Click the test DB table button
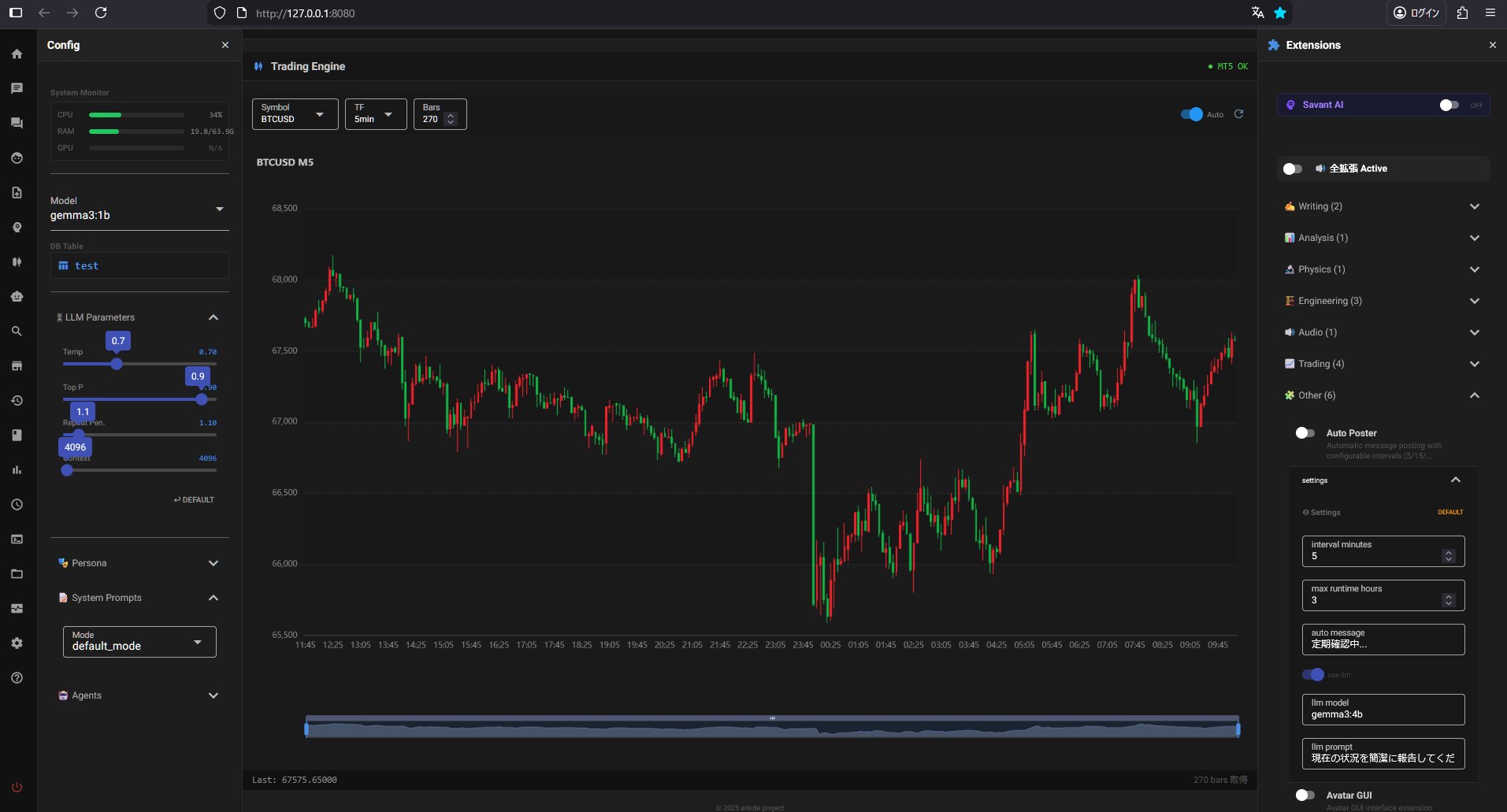Screen dimensions: 1507x812 pyautogui.click(x=139, y=265)
